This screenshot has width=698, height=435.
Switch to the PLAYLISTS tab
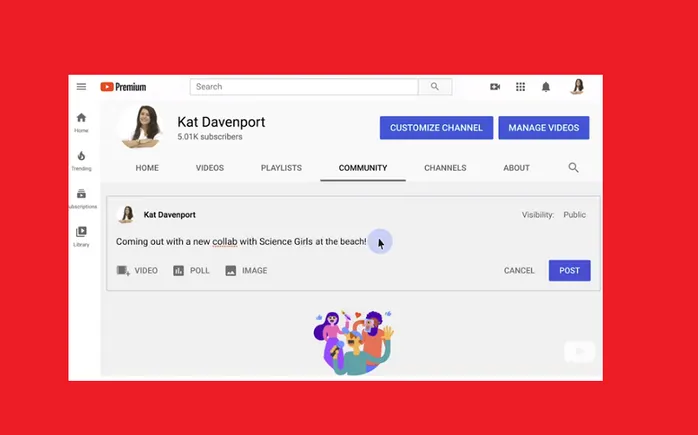tap(281, 168)
